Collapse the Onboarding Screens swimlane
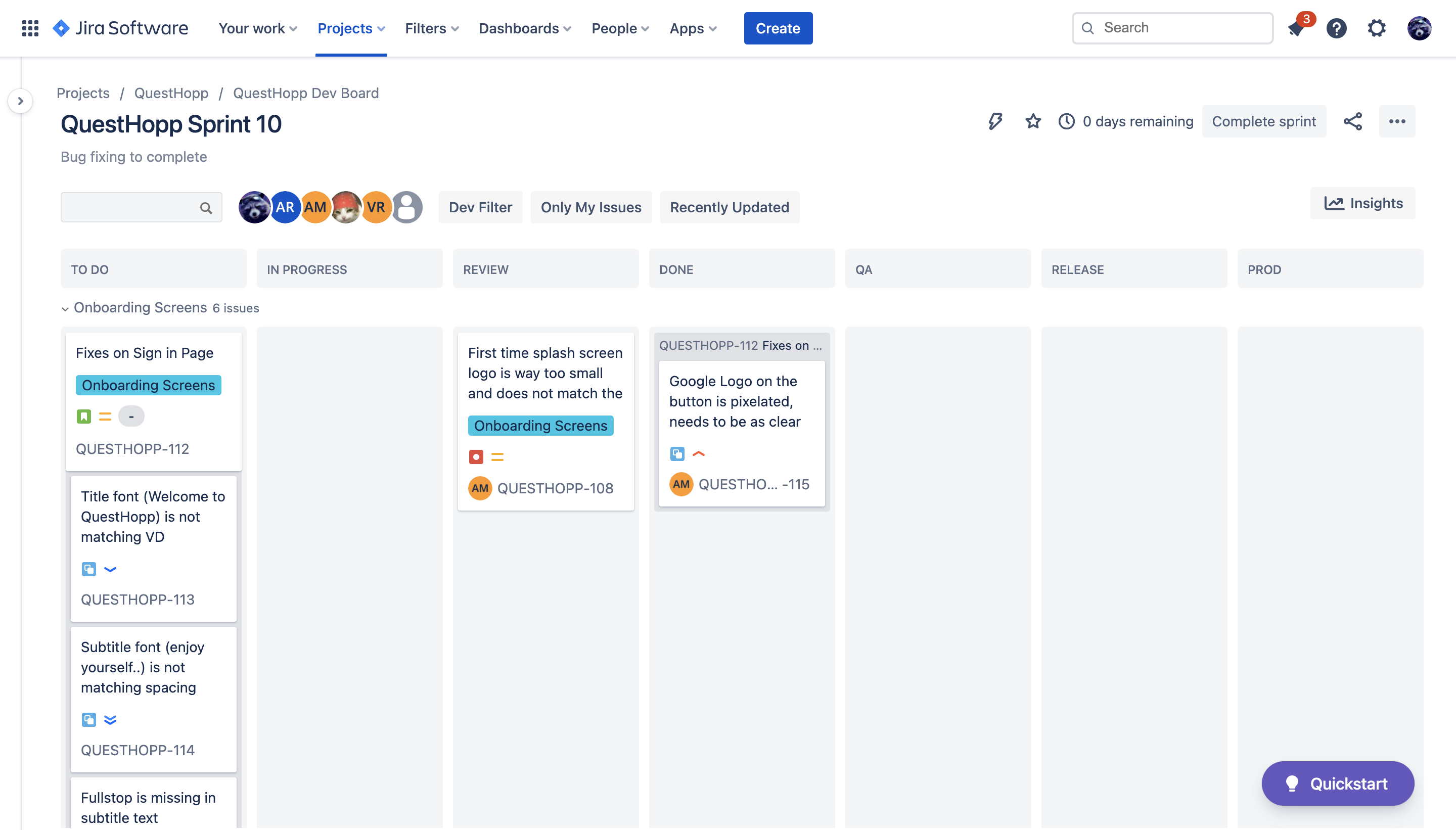The height and width of the screenshot is (830, 1456). tap(65, 308)
